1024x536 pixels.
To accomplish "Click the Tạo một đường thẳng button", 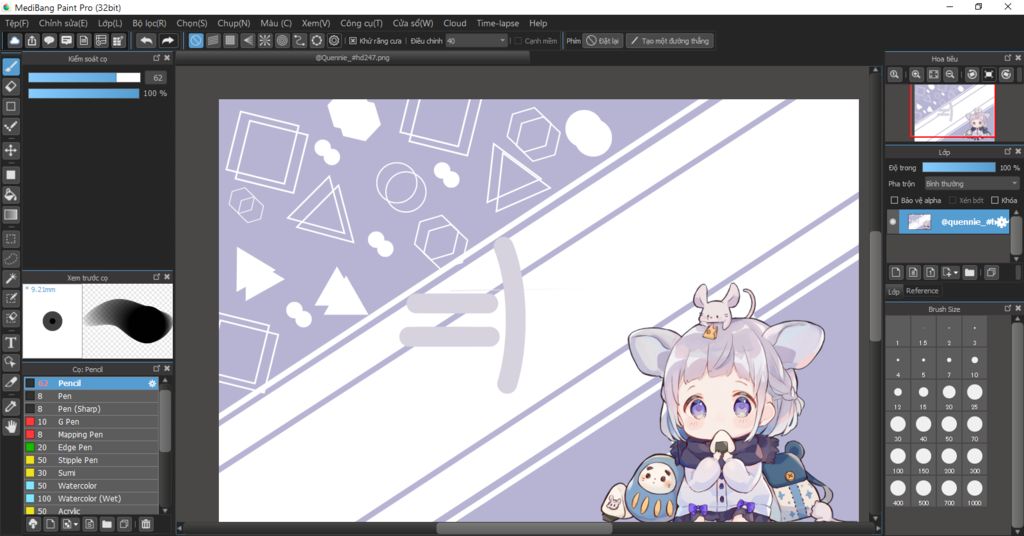I will coord(669,40).
